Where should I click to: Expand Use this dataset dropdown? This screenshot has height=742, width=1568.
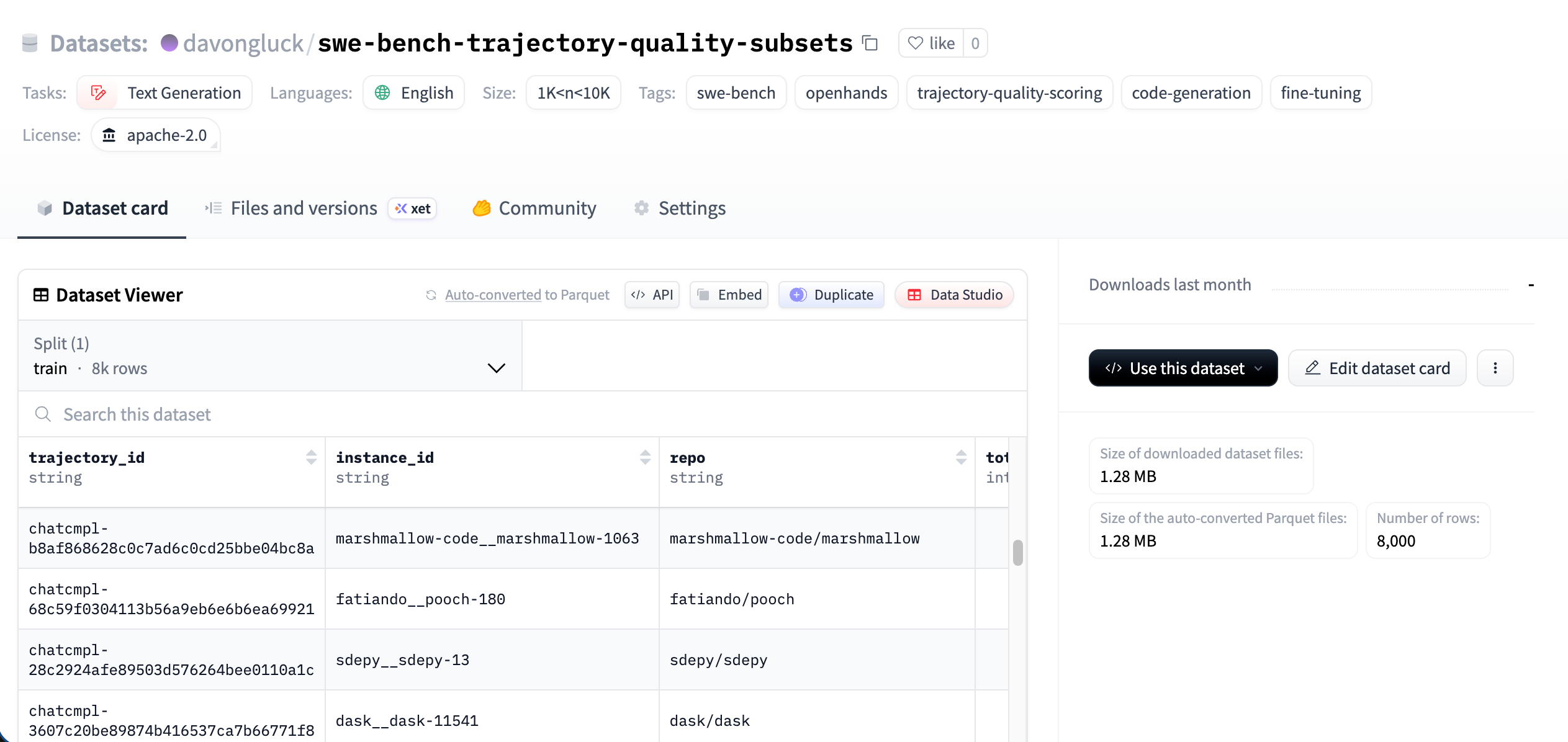pyautogui.click(x=1183, y=369)
